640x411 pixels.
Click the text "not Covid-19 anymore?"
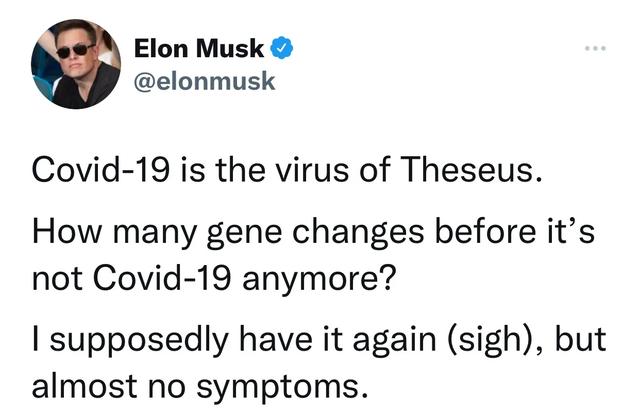coord(214,278)
